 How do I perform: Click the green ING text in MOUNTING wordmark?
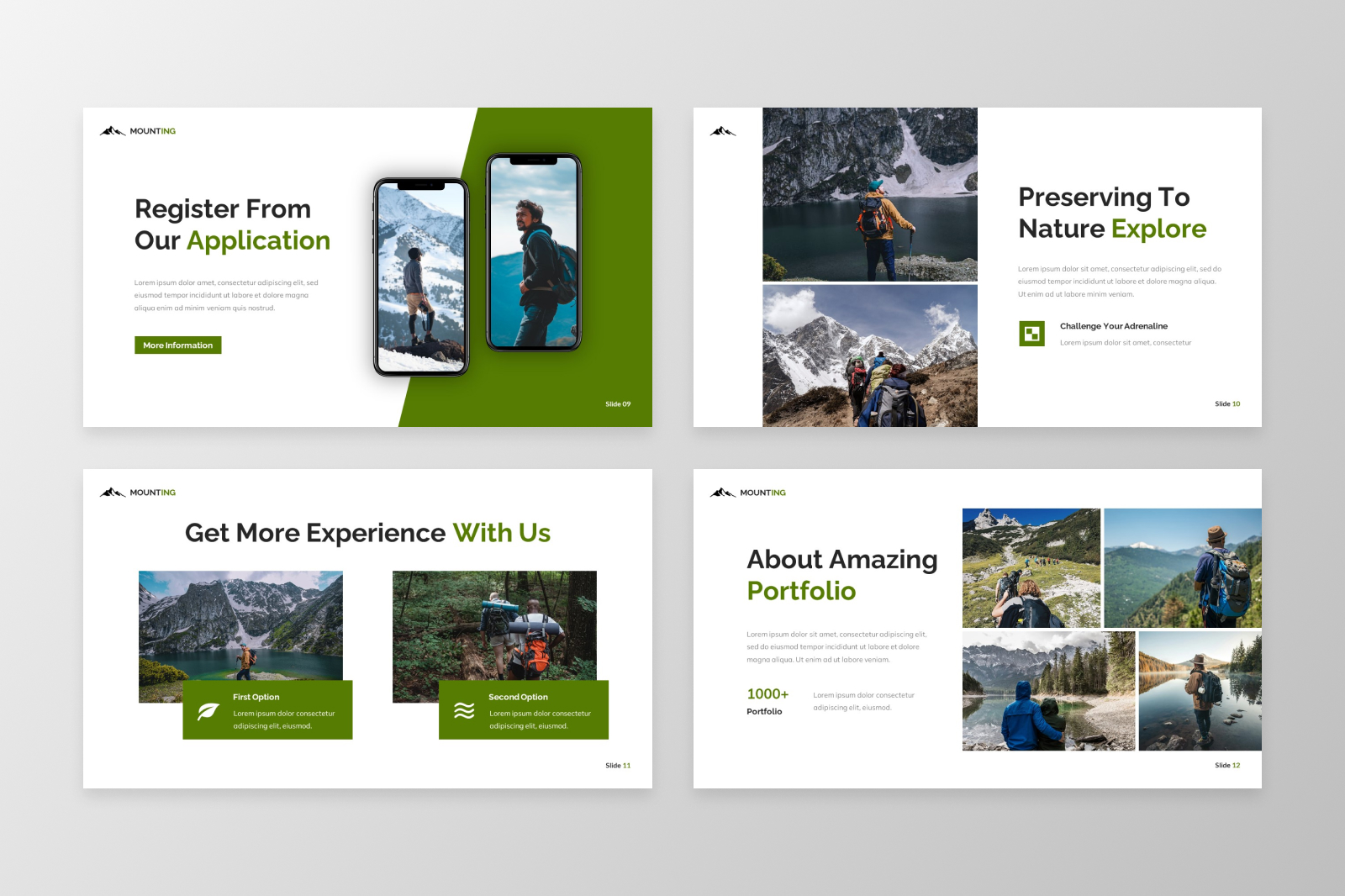click(169, 130)
